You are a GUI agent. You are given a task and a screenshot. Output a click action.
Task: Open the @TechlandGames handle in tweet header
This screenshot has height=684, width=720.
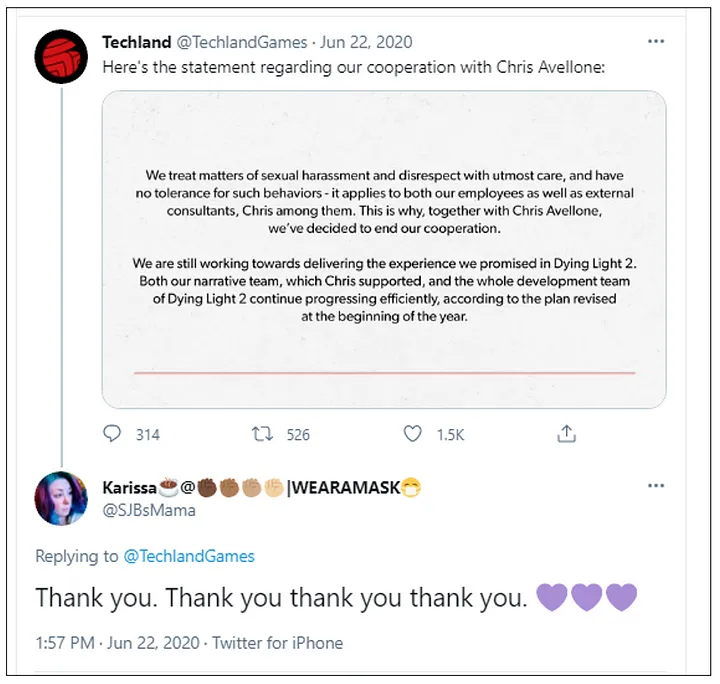pyautogui.click(x=242, y=42)
